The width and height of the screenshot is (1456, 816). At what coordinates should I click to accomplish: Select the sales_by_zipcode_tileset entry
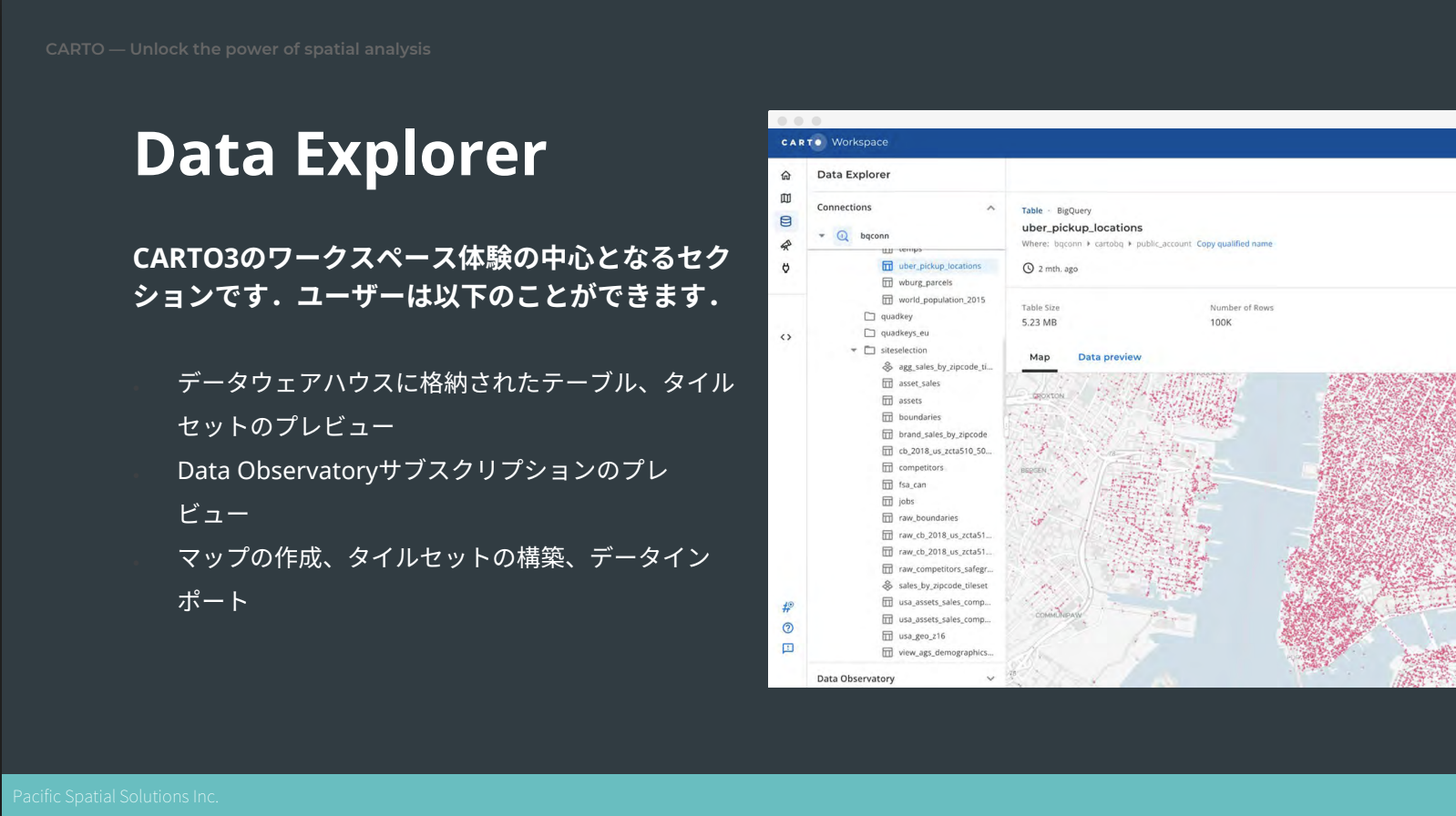pyautogui.click(x=942, y=586)
